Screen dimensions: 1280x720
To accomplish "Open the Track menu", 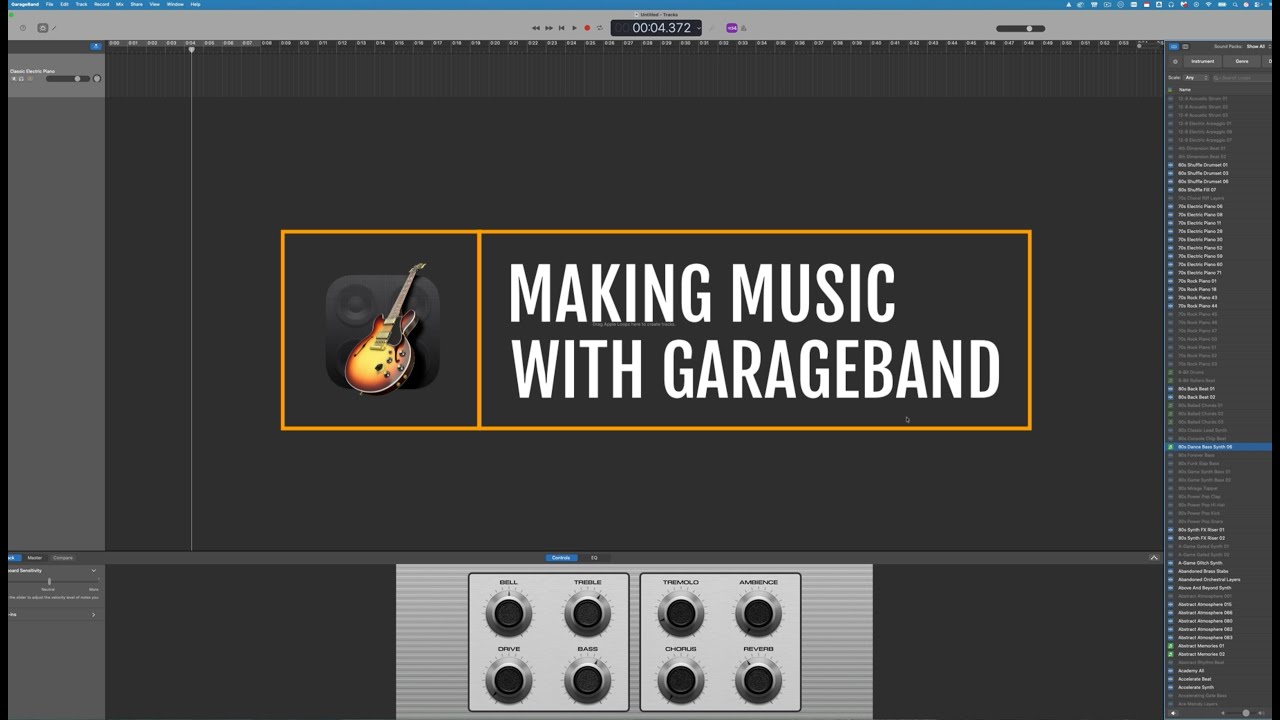I will 81,4.
